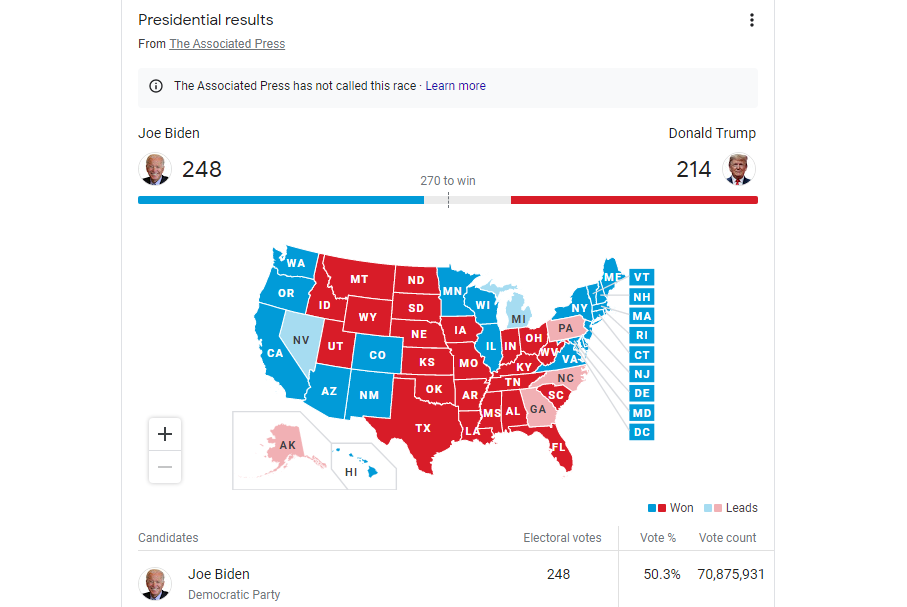The image size is (907, 607).
Task: Click Joe Biden's portrait next to 248
Action: tap(154, 169)
